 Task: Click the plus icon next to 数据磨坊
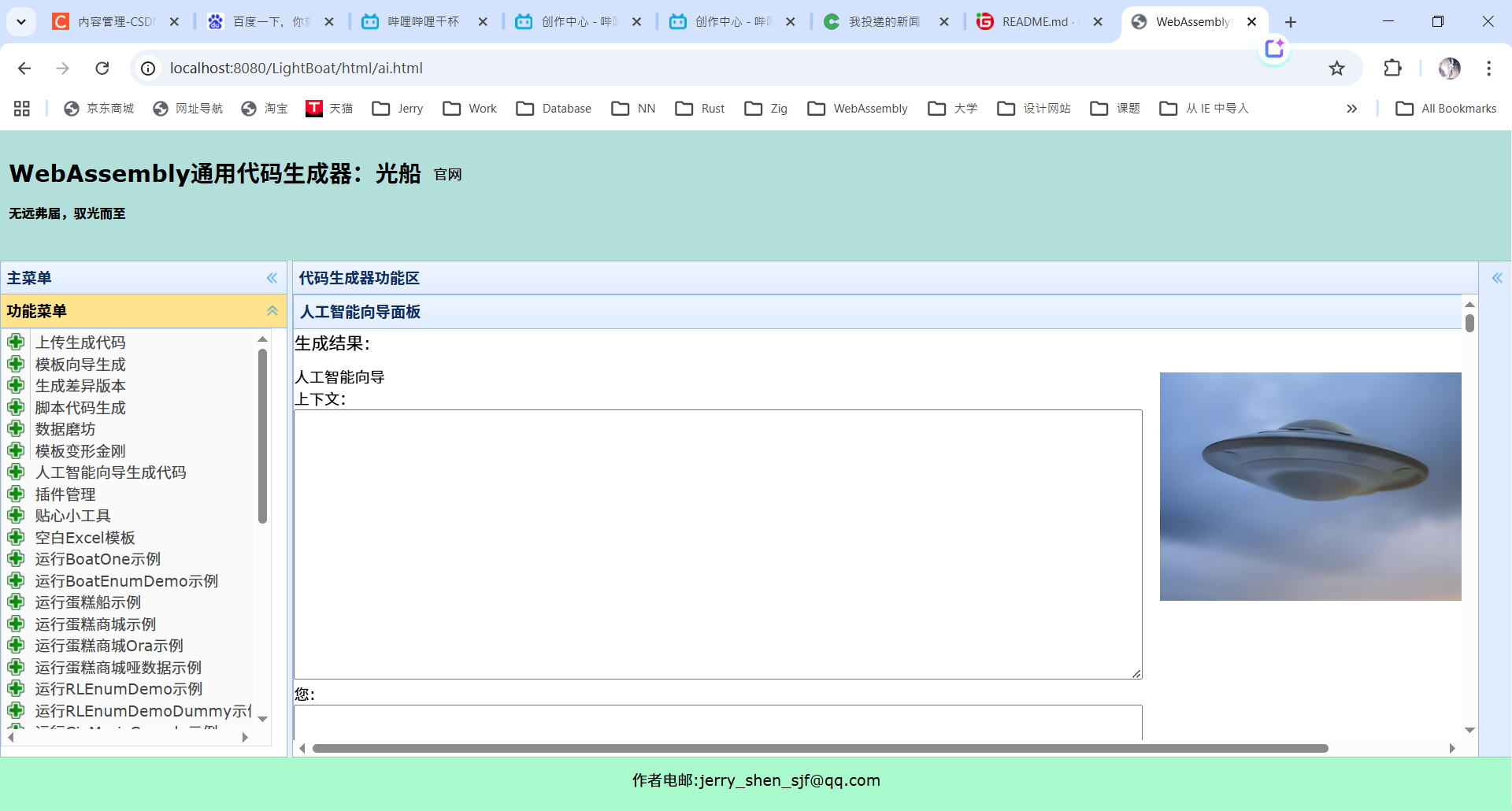point(17,429)
